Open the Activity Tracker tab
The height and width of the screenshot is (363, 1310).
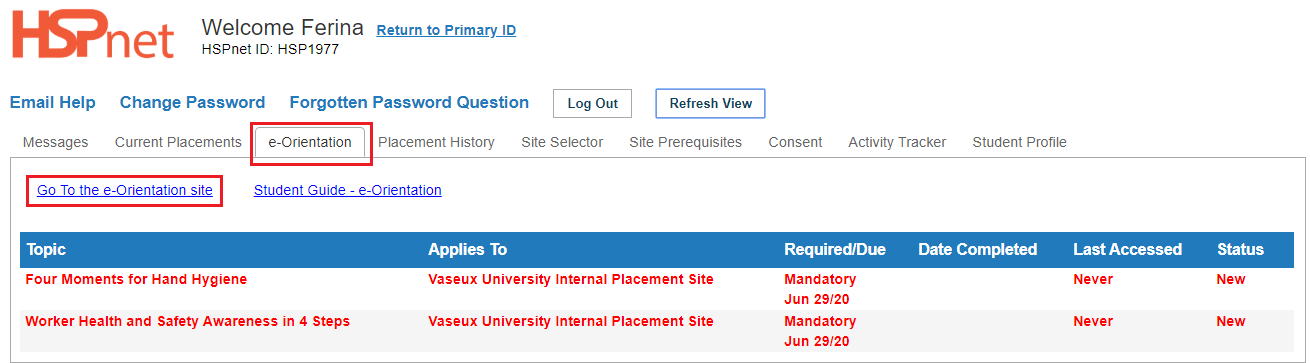click(897, 142)
